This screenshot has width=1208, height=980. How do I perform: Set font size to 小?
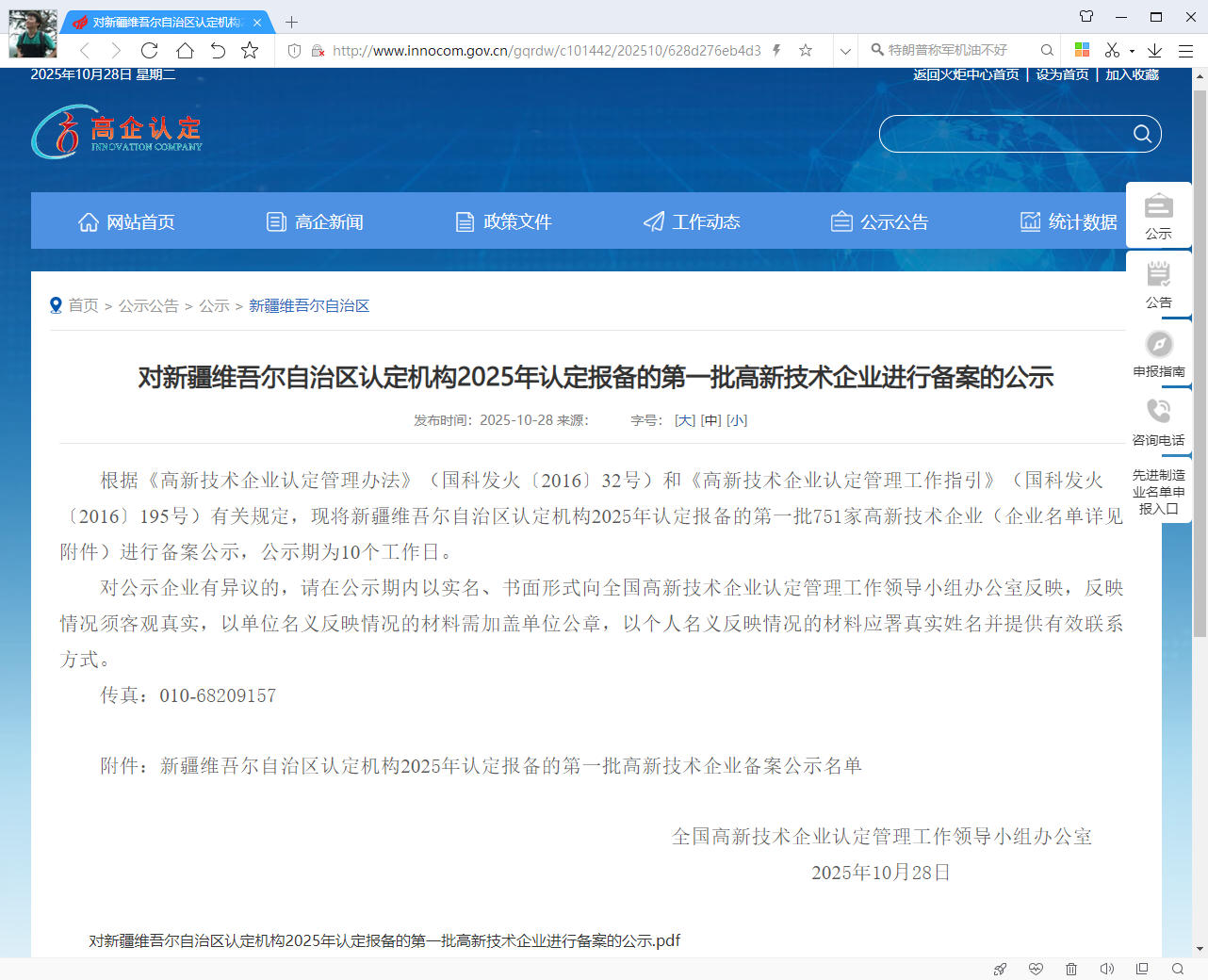click(737, 420)
